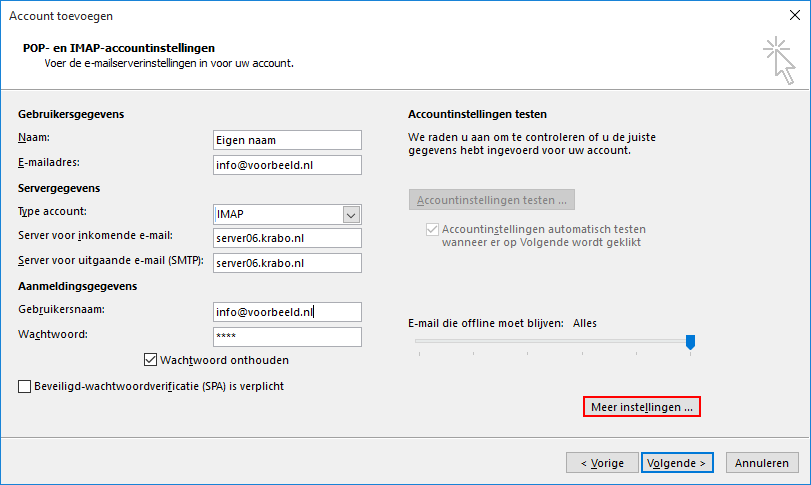Focus the Server voor inkomende e-mail field
Screen dimensions: 811x485
[286, 238]
